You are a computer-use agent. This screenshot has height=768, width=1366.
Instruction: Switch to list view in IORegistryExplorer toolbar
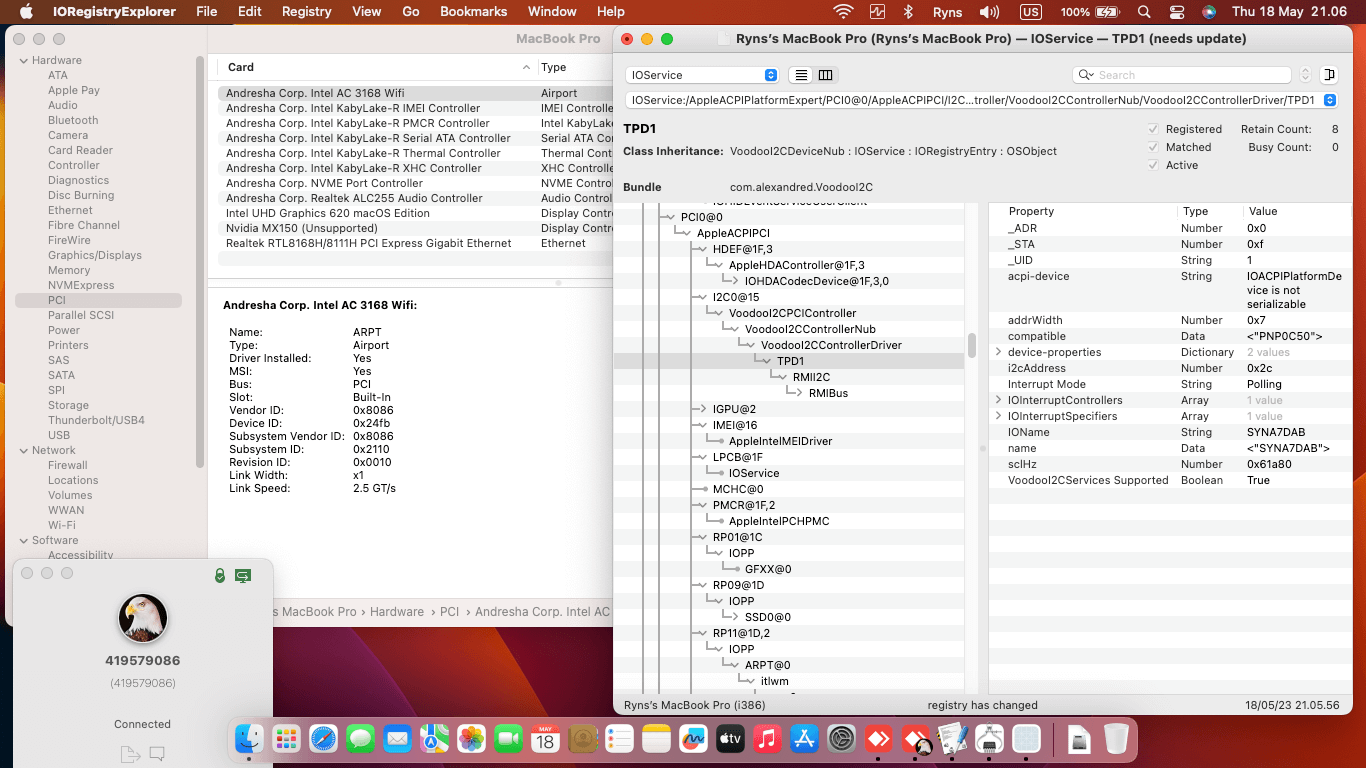point(800,75)
